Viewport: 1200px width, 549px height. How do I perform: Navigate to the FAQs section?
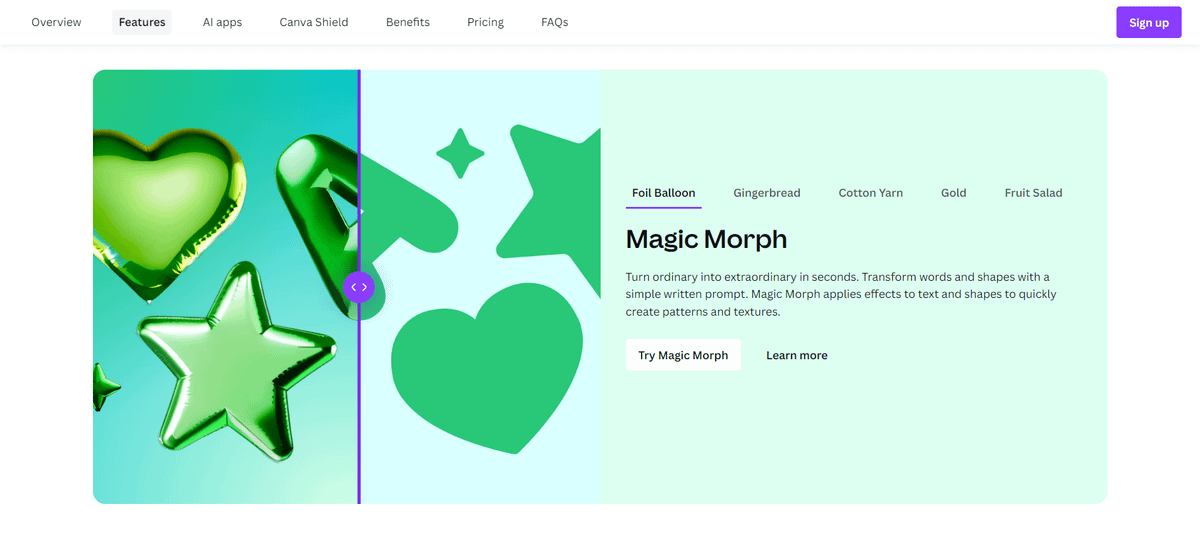coord(554,22)
